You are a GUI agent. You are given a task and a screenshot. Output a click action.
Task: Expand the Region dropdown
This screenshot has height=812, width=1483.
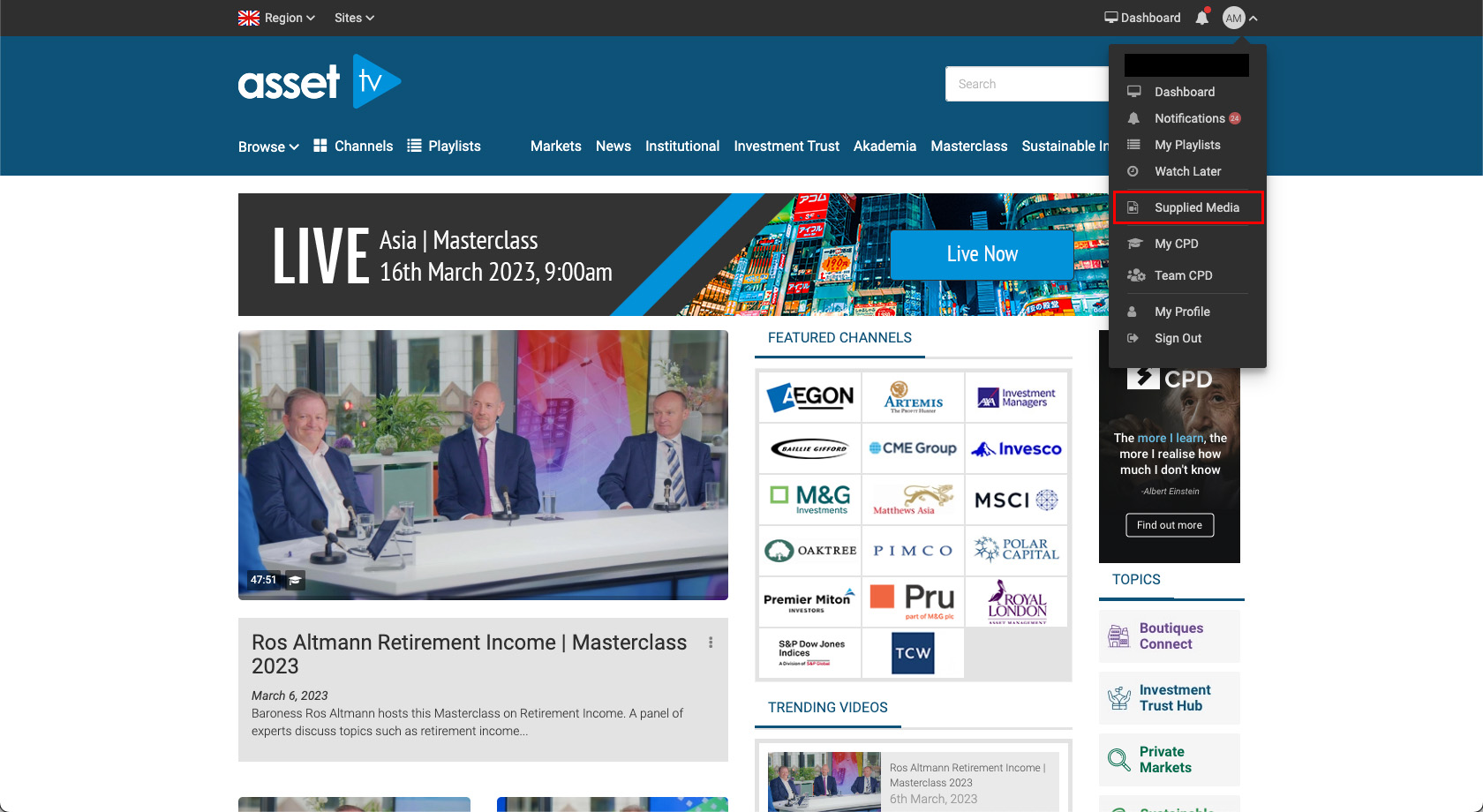[276, 18]
